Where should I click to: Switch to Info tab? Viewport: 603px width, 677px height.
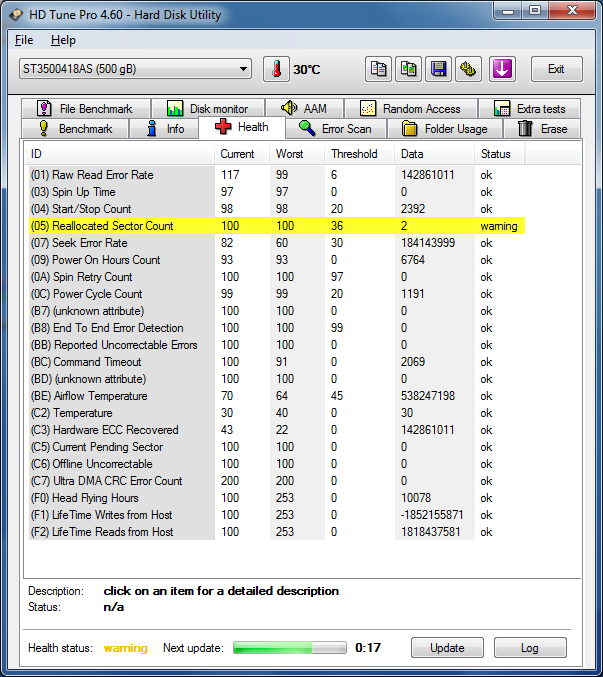point(164,129)
